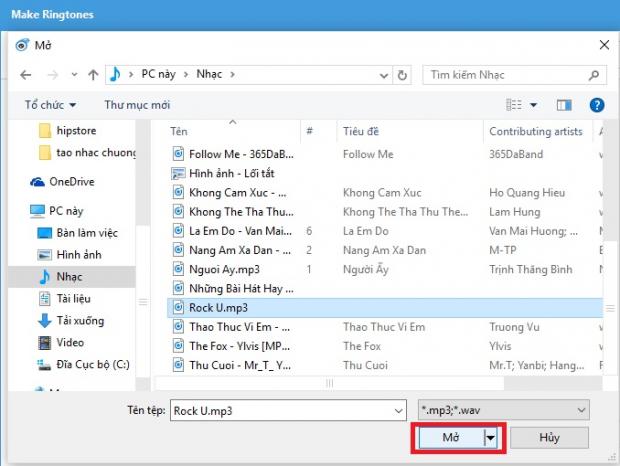Open the Tổ chức menu

pos(50,104)
